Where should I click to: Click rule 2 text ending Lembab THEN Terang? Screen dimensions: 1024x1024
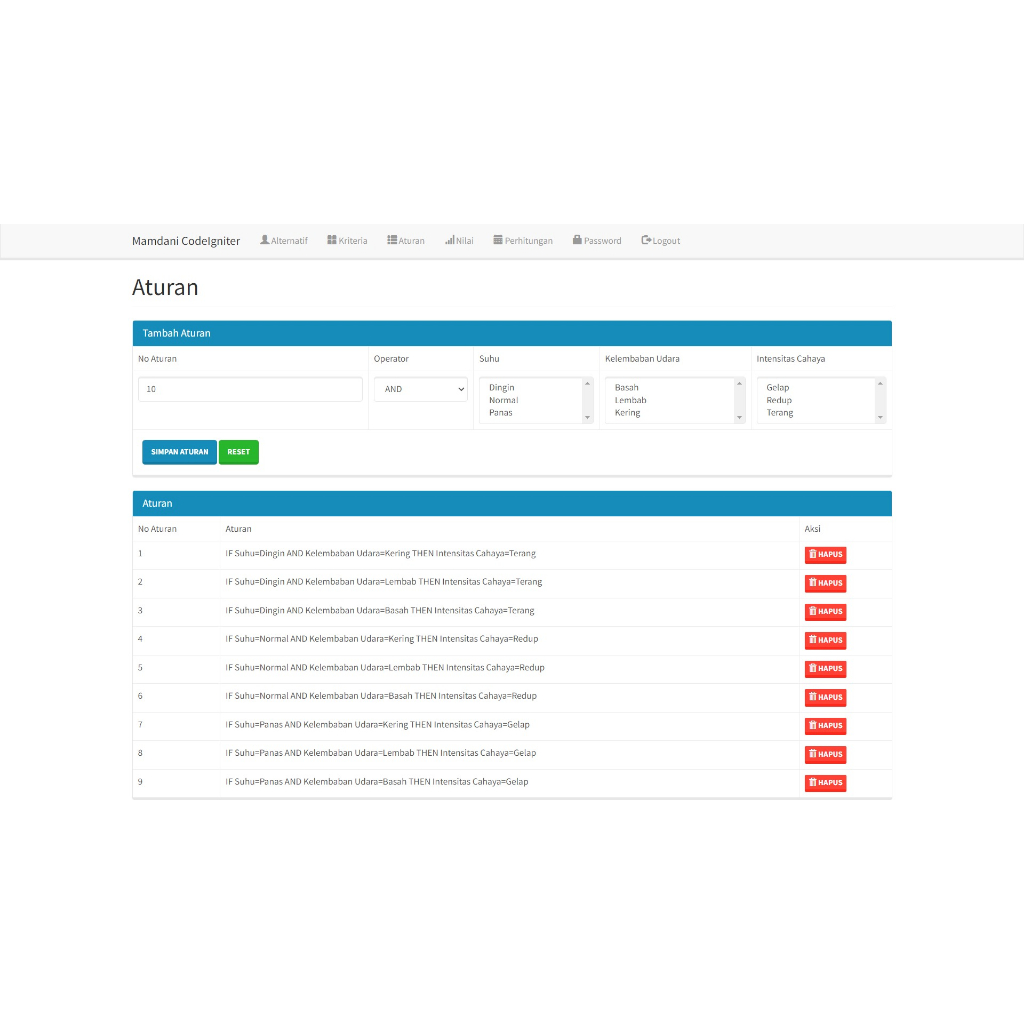(x=384, y=582)
